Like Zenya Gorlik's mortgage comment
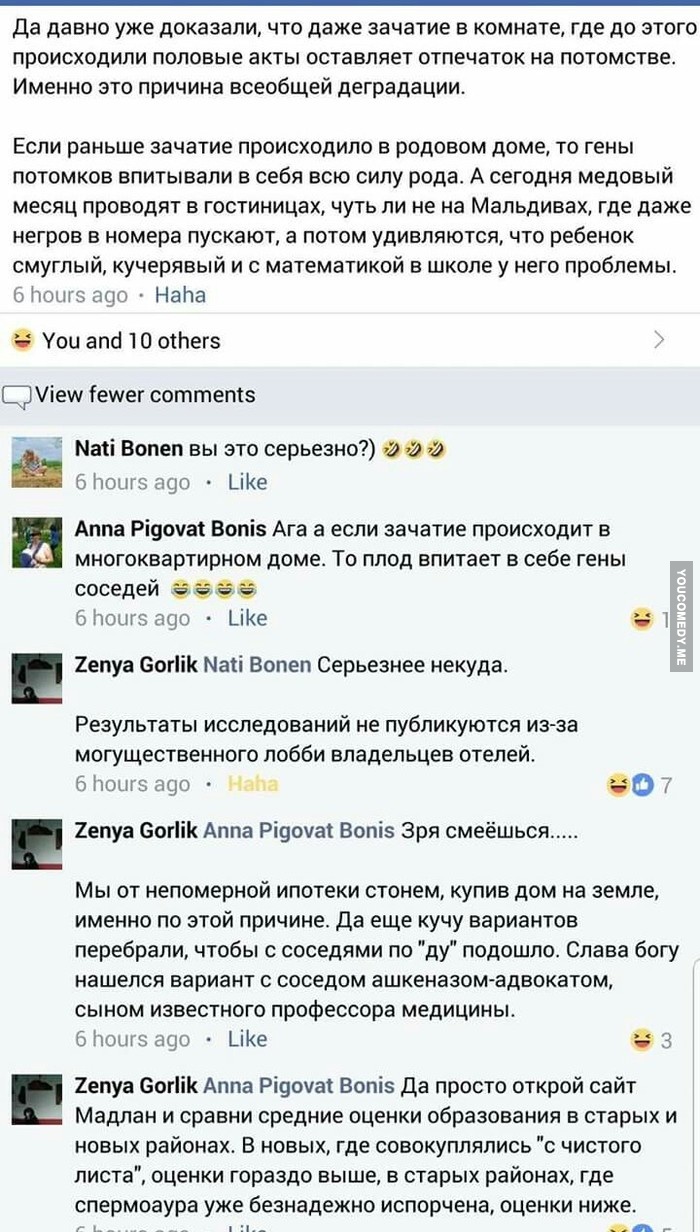 [x=247, y=1039]
